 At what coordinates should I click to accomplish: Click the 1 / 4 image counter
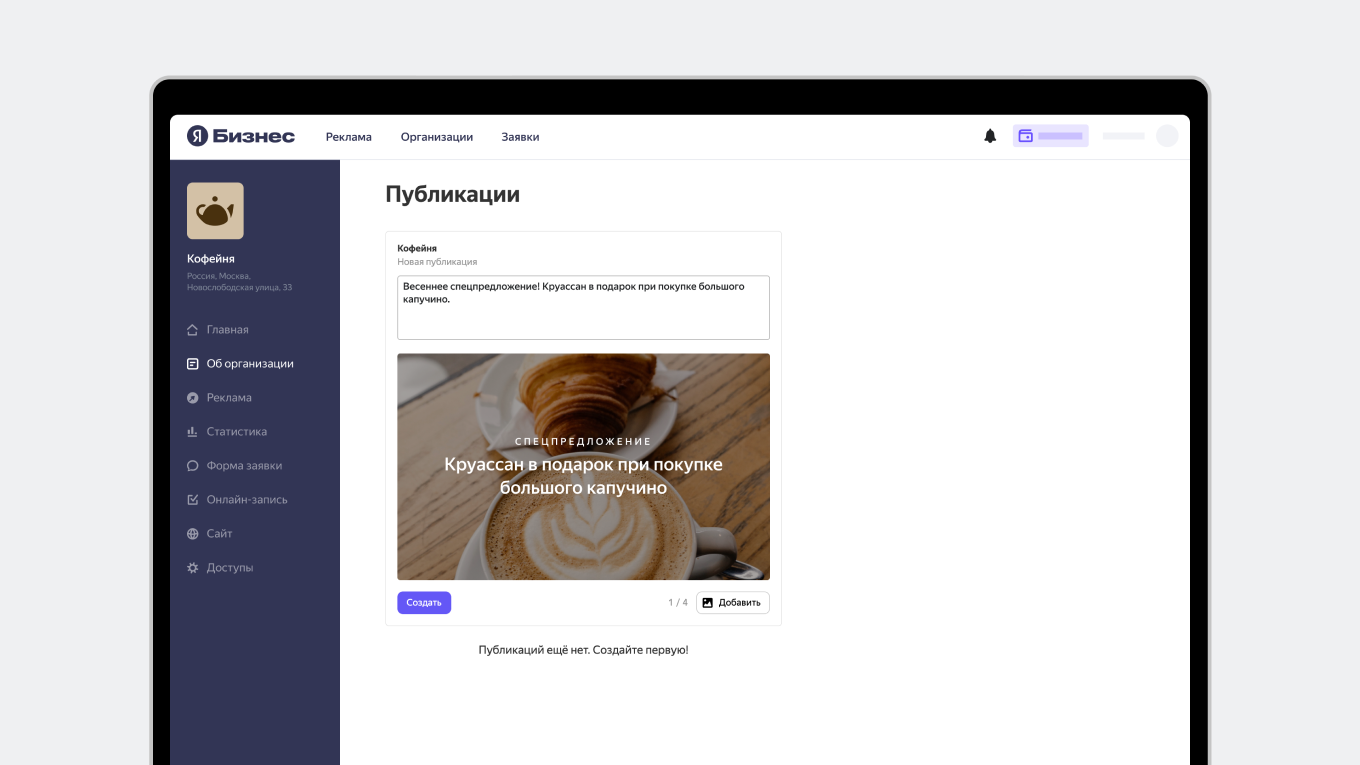point(678,603)
